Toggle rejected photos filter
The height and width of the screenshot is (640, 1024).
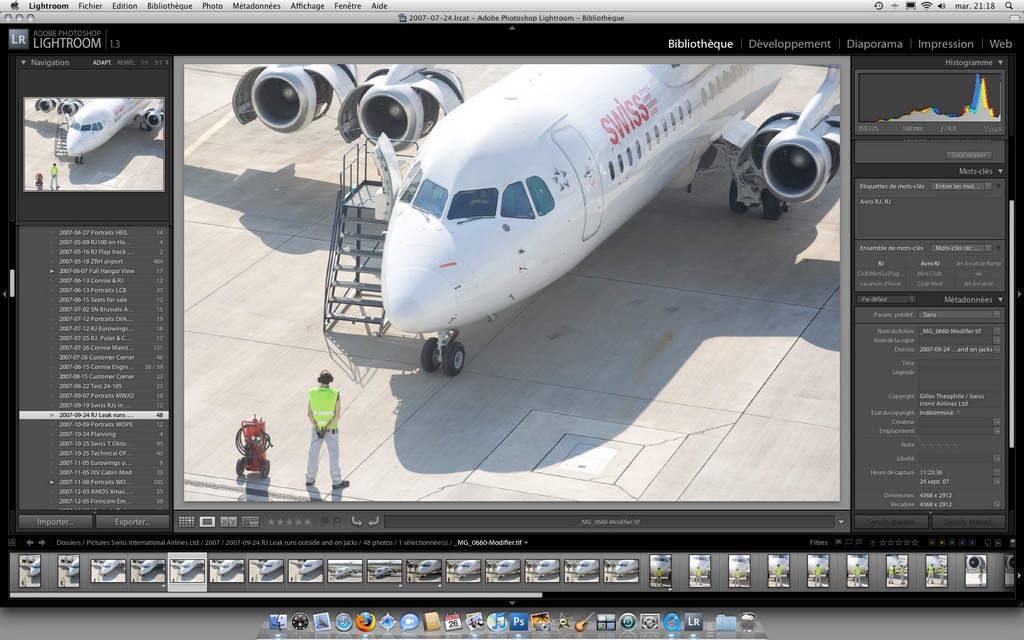coord(859,543)
